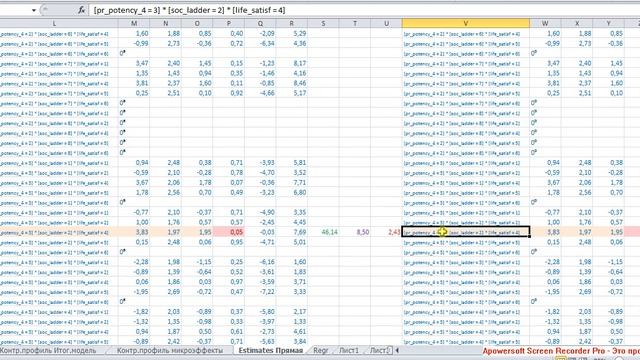Switch to the Контр.профиль Итог.модель sheet tab
The image size is (640, 360).
(x=48, y=350)
